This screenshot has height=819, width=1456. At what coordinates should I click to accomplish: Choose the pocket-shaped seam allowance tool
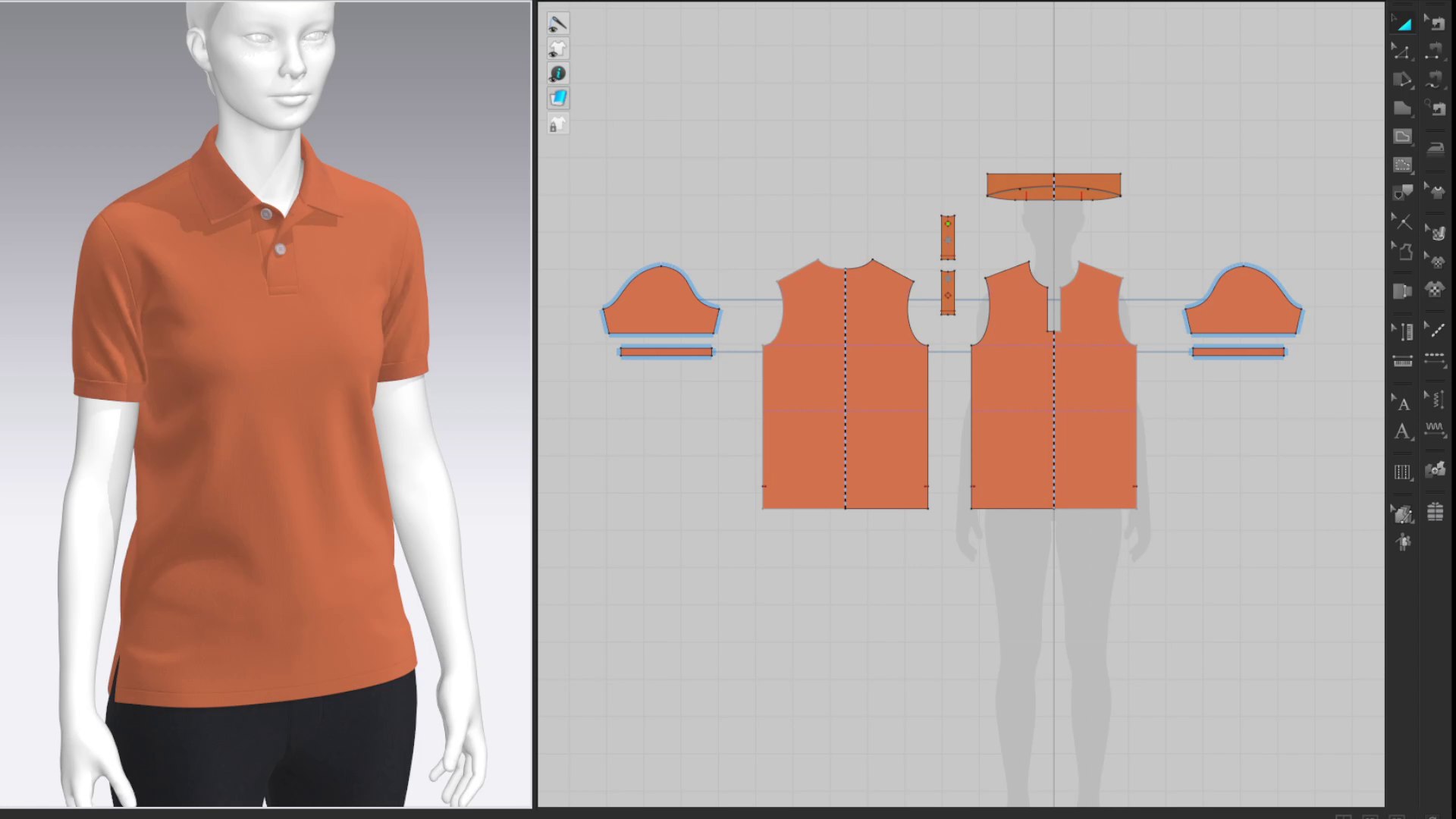pyautogui.click(x=1401, y=193)
